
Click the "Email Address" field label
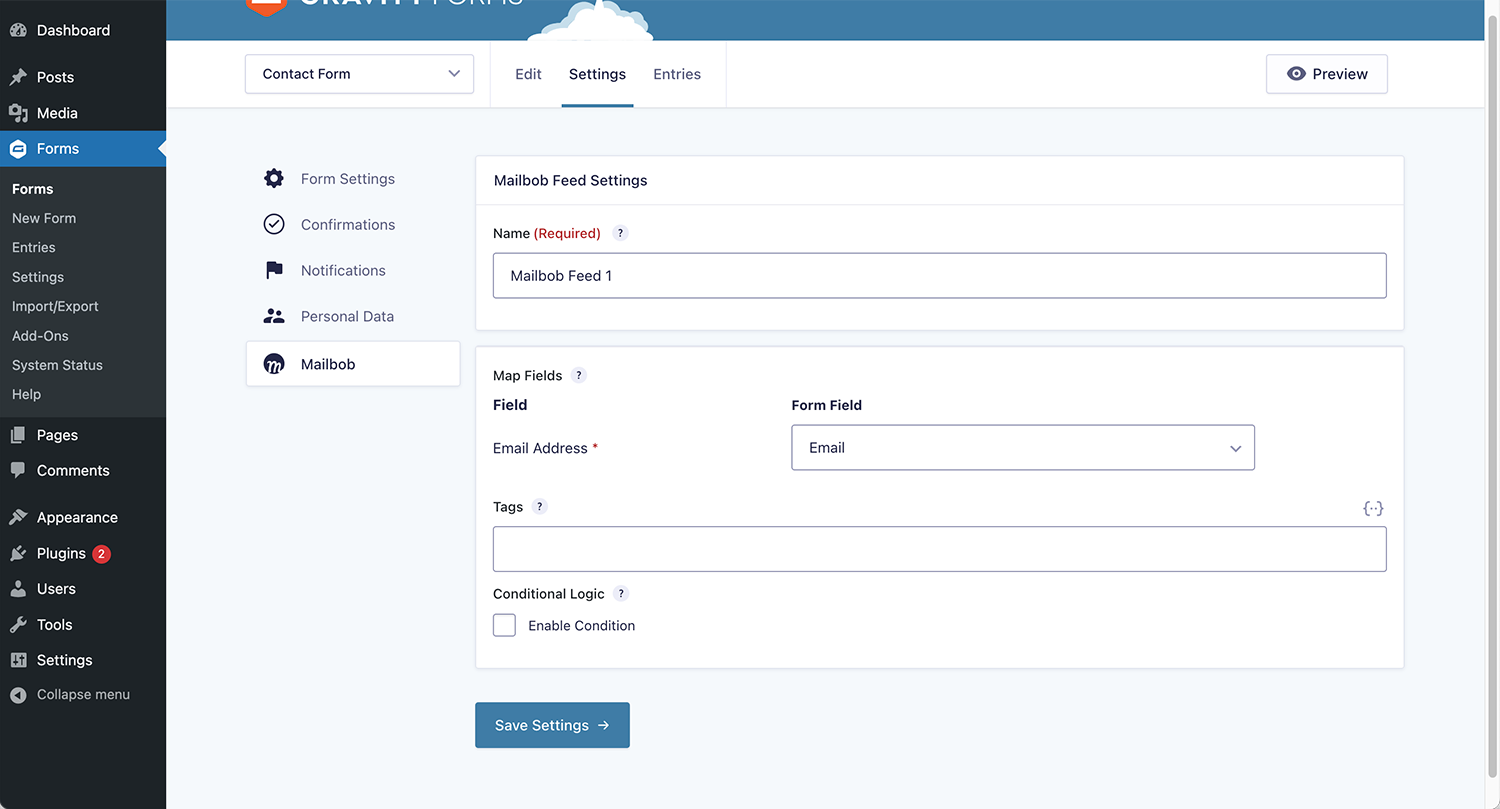(x=540, y=448)
